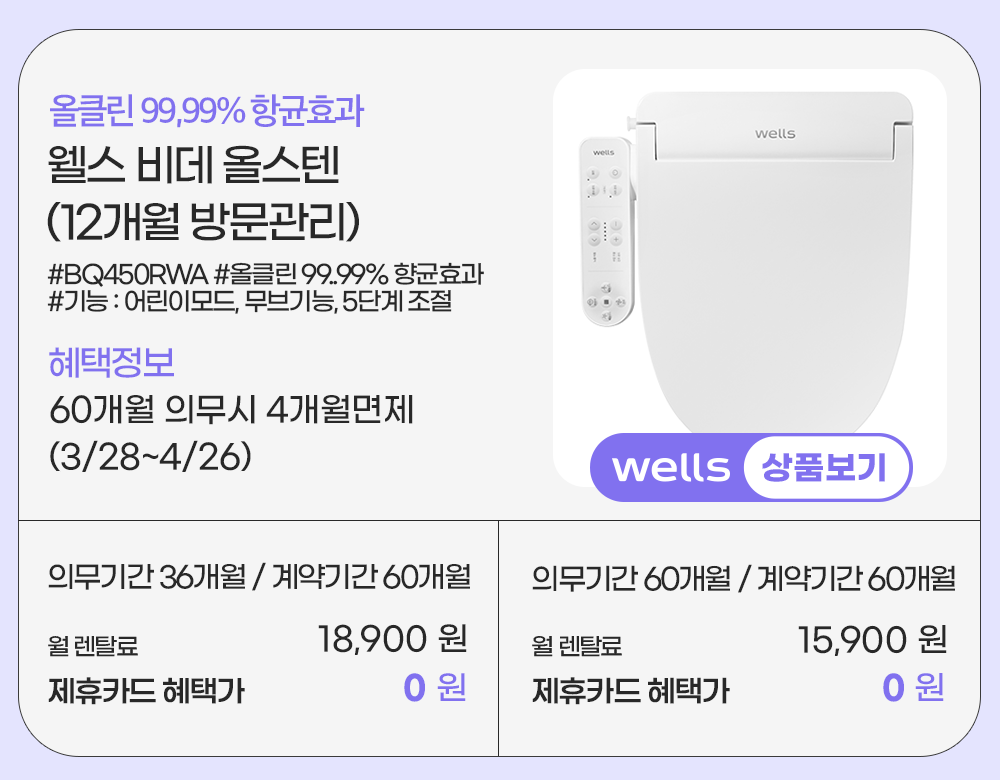Click the 혜택정보 heading
Image resolution: width=1000 pixels, height=780 pixels.
pyautogui.click(x=111, y=362)
